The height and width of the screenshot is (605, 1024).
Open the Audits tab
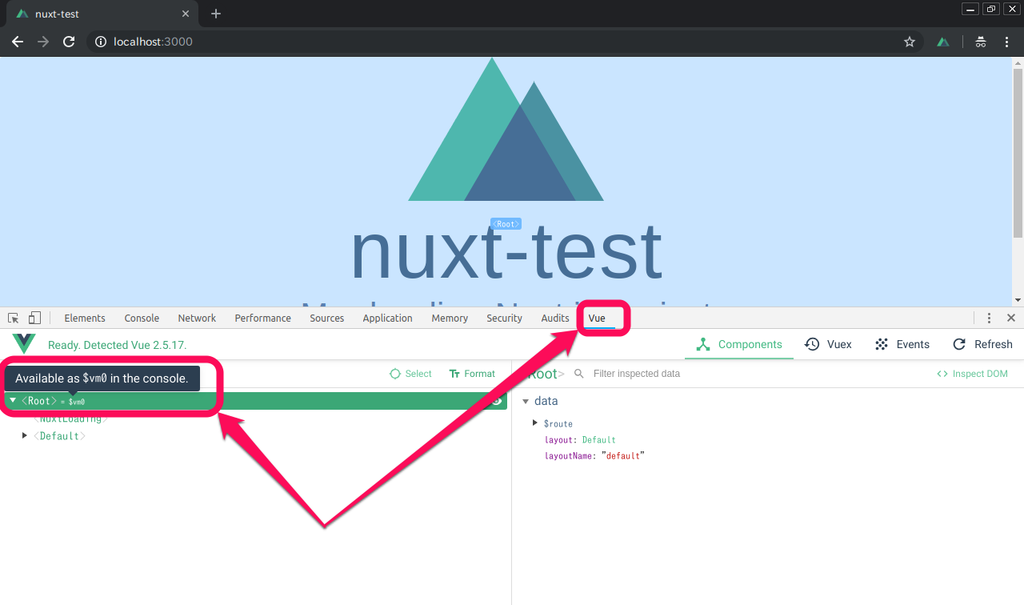555,318
